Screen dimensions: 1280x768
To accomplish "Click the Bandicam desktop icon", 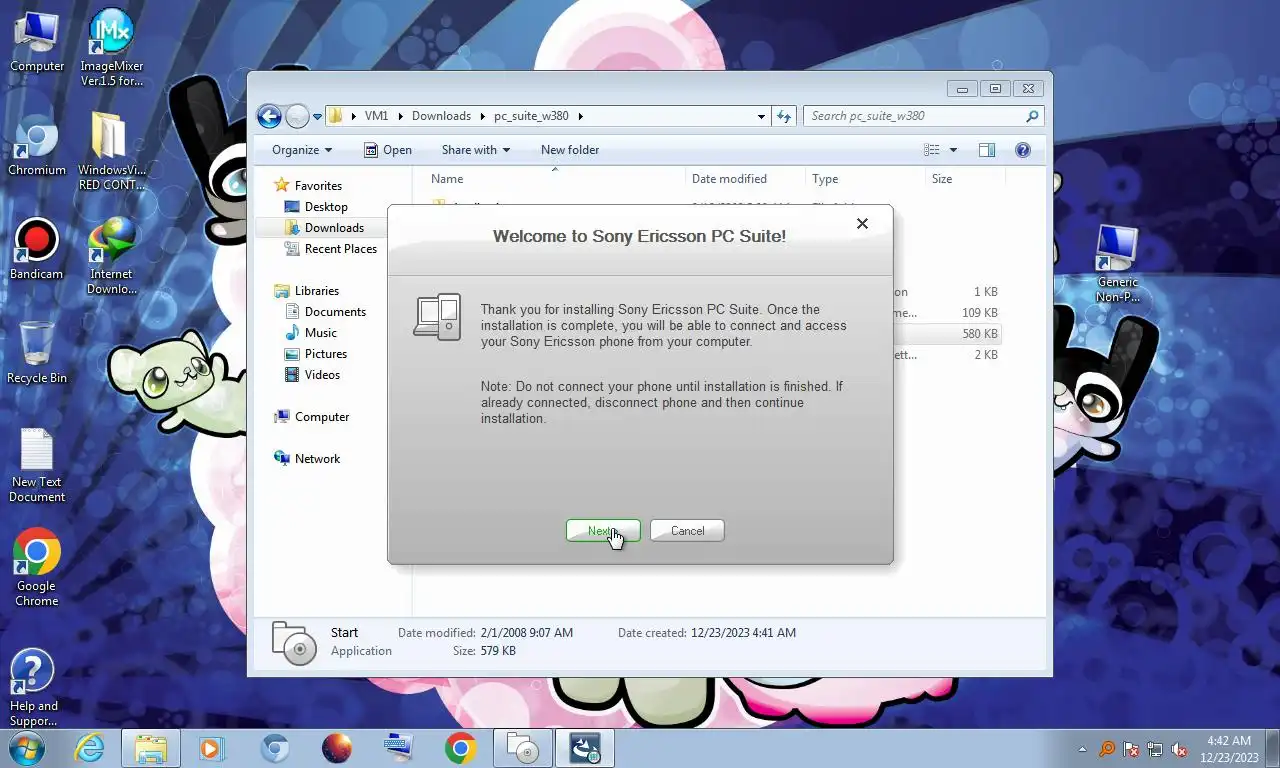I will 37,250.
